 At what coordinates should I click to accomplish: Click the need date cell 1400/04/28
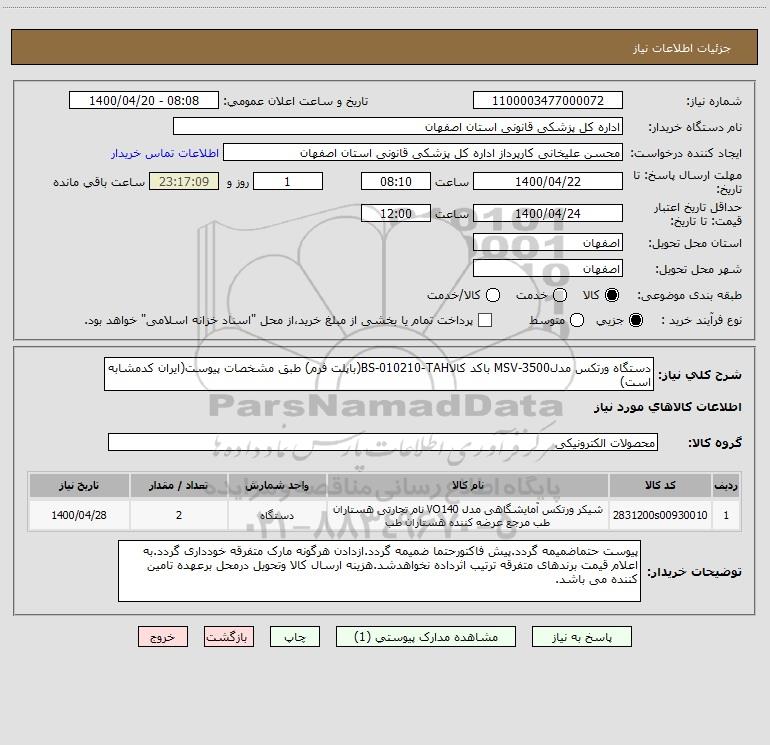(x=79, y=515)
